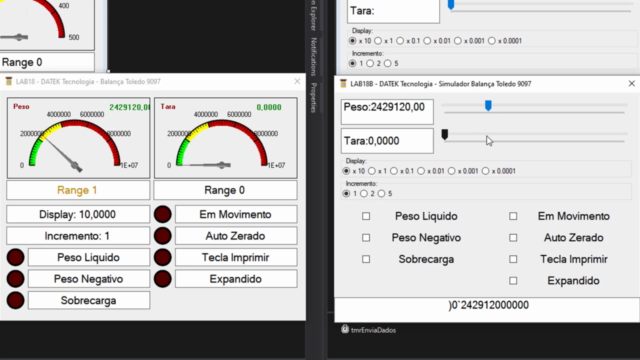Select the tmrEnviaDados timer component icon
Image resolution: width=640 pixels, height=360 pixels.
pyautogui.click(x=345, y=329)
